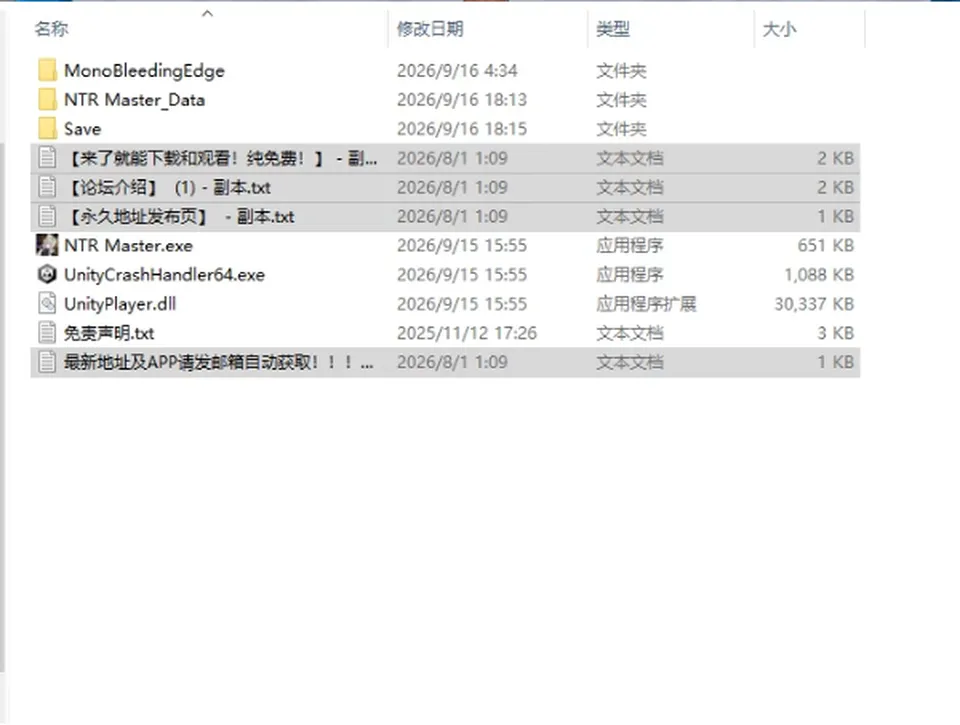960x725 pixels.
Task: Select file name UnityCrashHandler64.exe
Action: [165, 275]
